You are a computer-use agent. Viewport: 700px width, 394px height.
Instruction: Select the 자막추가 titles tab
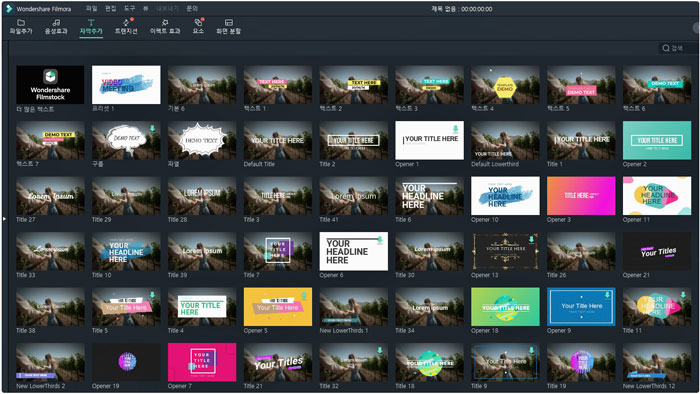(x=91, y=27)
